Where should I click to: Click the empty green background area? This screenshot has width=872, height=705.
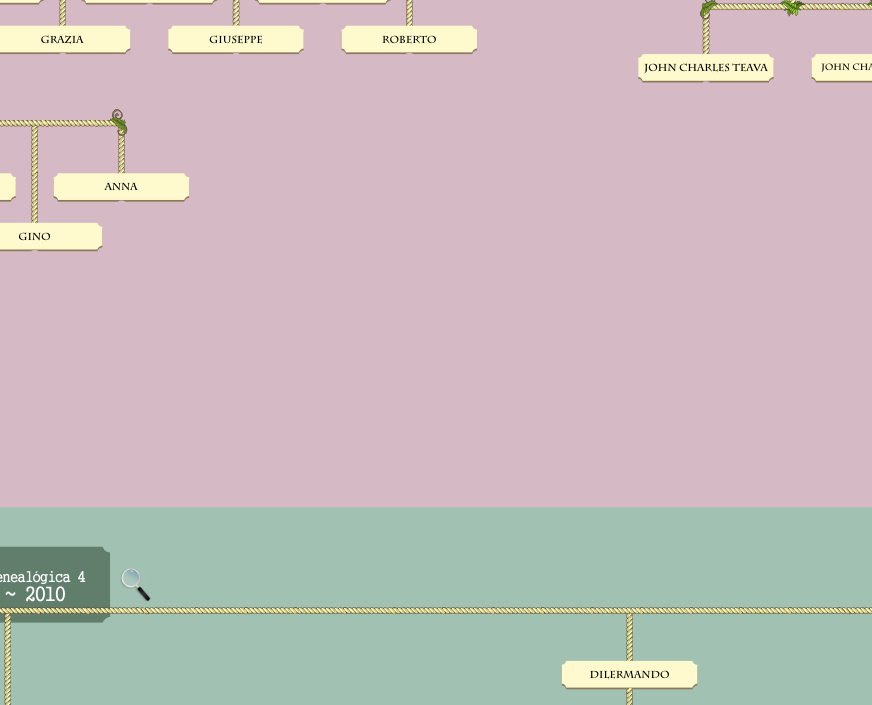point(350,660)
